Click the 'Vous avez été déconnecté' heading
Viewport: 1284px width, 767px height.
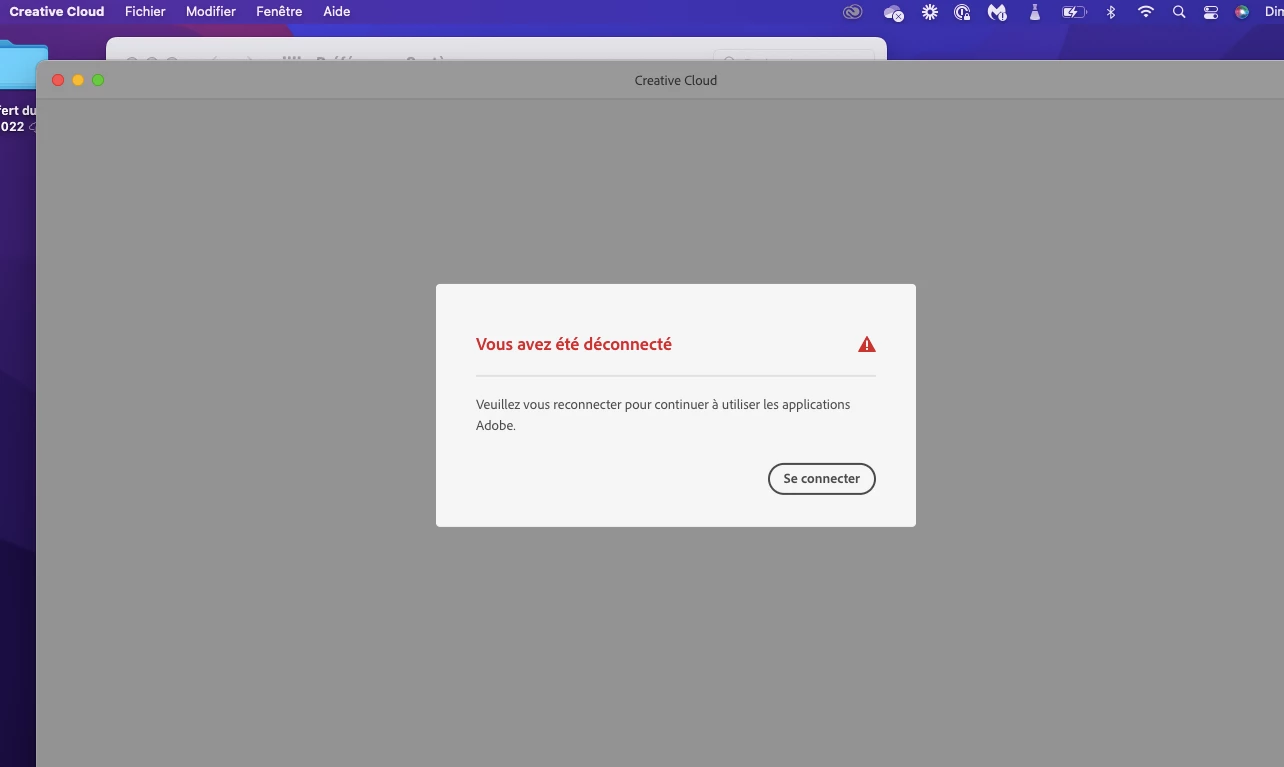(x=574, y=344)
